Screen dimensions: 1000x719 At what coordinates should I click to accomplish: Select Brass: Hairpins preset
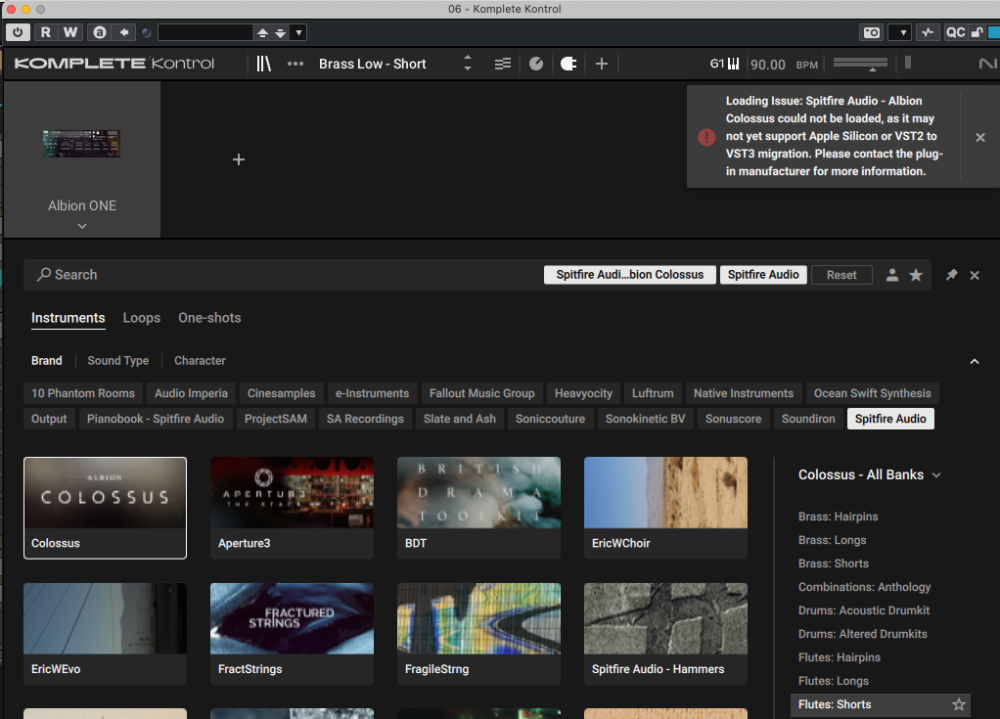point(838,517)
